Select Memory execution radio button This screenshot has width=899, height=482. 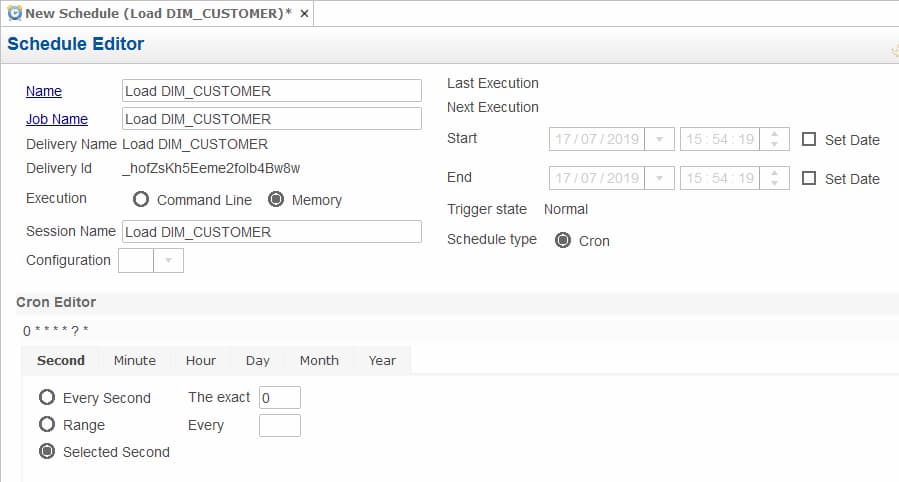tap(276, 199)
